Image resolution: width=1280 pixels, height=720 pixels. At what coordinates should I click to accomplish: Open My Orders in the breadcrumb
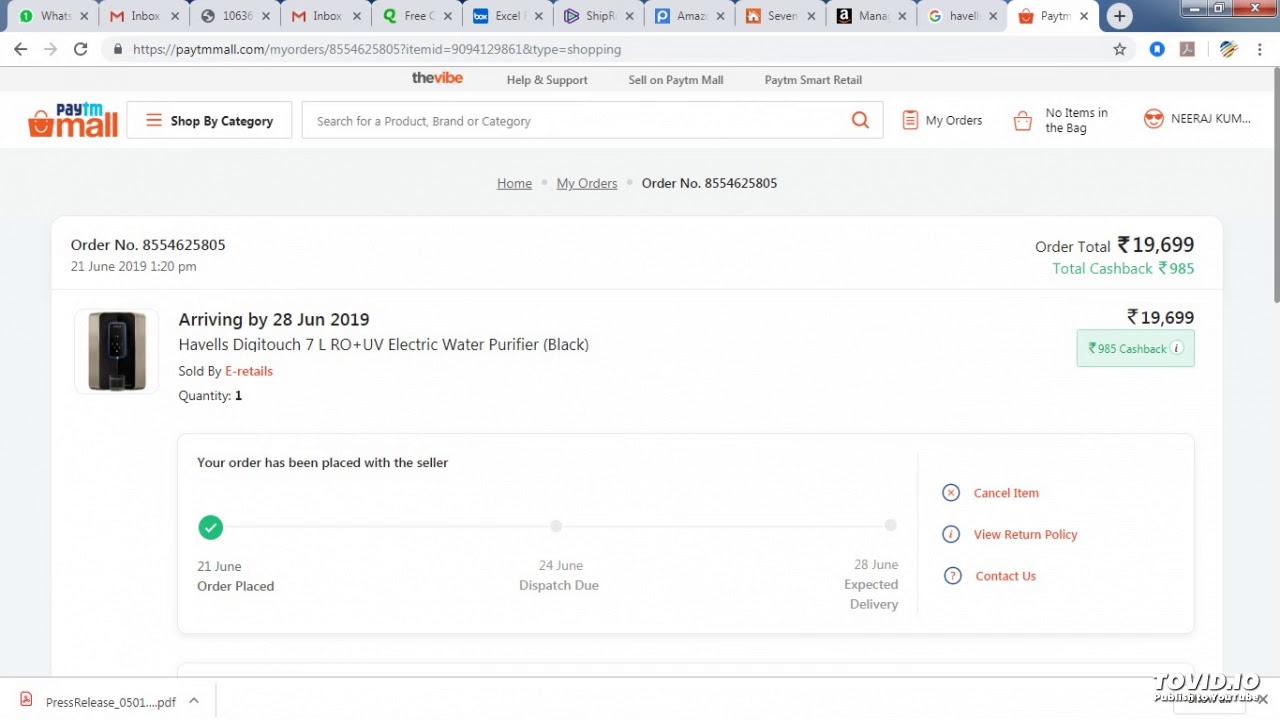[x=587, y=183]
